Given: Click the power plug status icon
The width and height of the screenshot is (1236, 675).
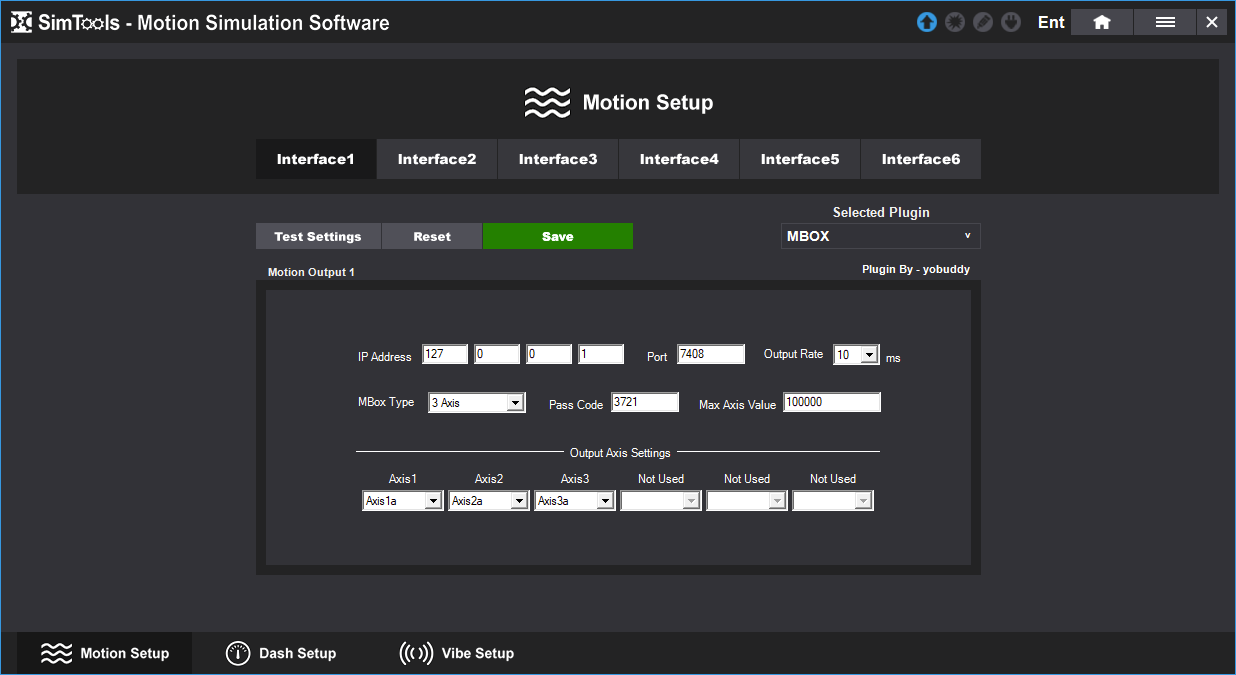Looking at the screenshot, I should pyautogui.click(x=1011, y=22).
